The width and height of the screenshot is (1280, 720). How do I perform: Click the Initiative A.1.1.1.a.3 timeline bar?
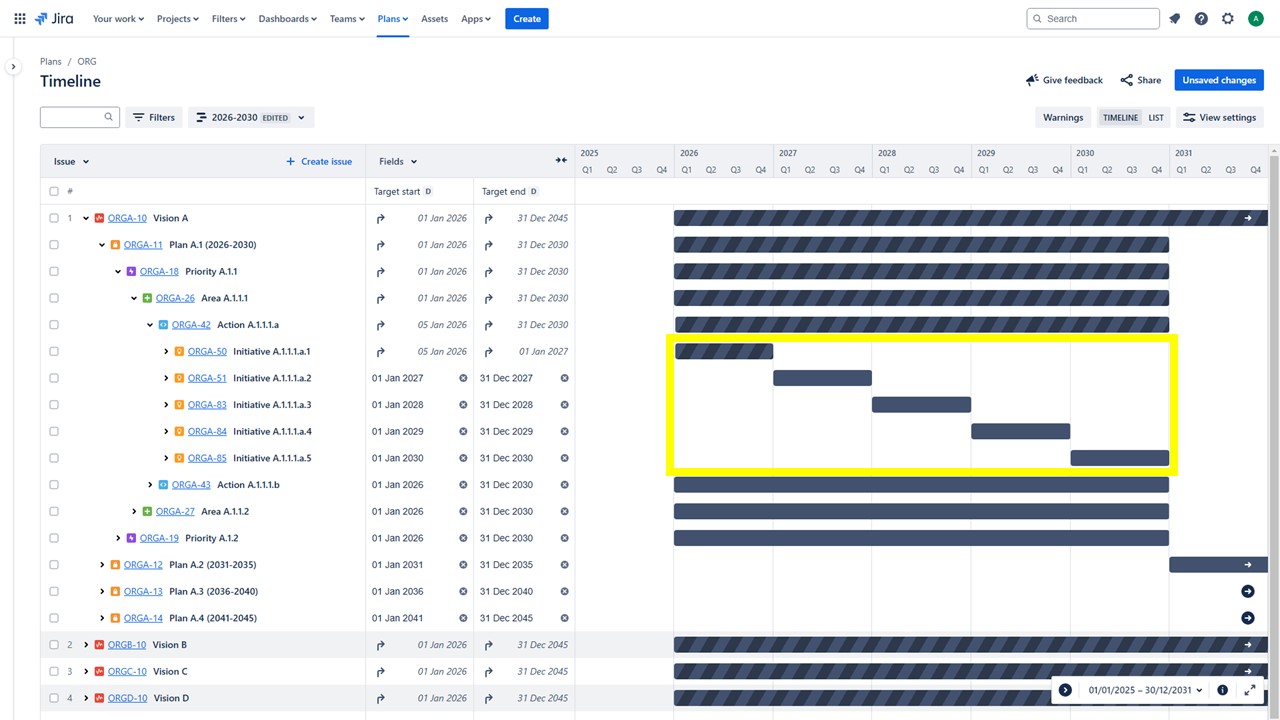click(921, 405)
